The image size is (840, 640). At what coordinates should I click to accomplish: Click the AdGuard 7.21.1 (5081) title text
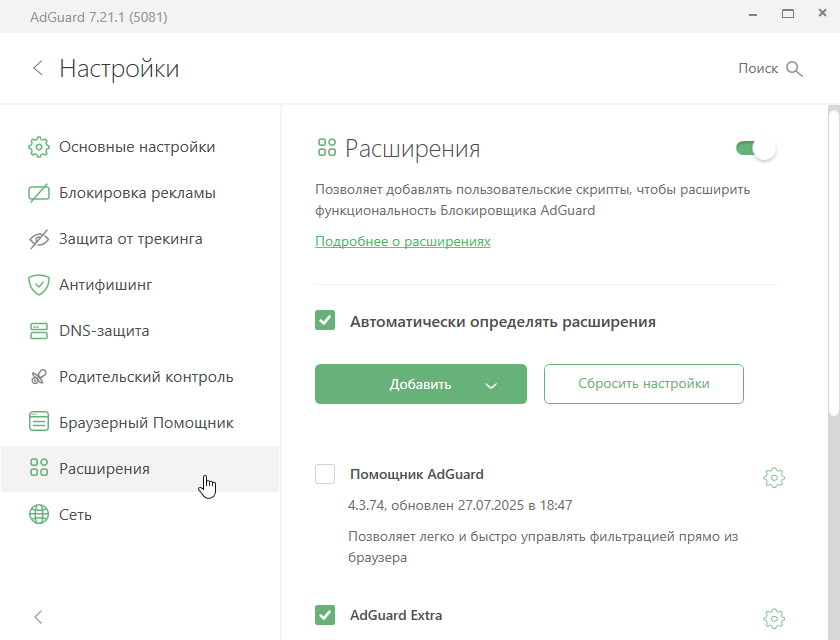99,17
